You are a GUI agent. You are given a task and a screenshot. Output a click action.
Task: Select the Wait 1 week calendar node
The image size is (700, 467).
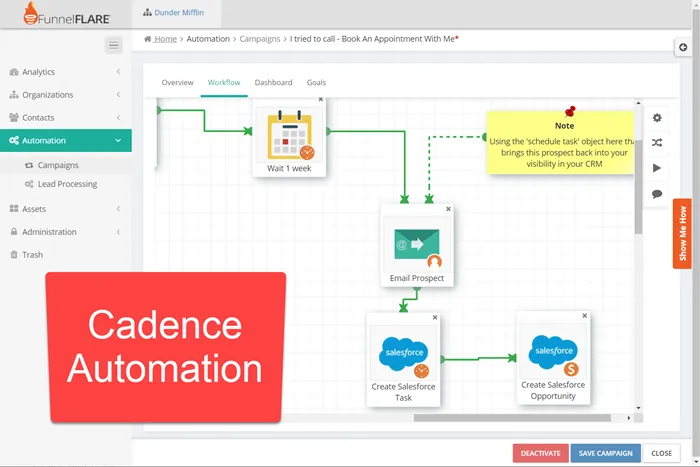click(x=289, y=138)
